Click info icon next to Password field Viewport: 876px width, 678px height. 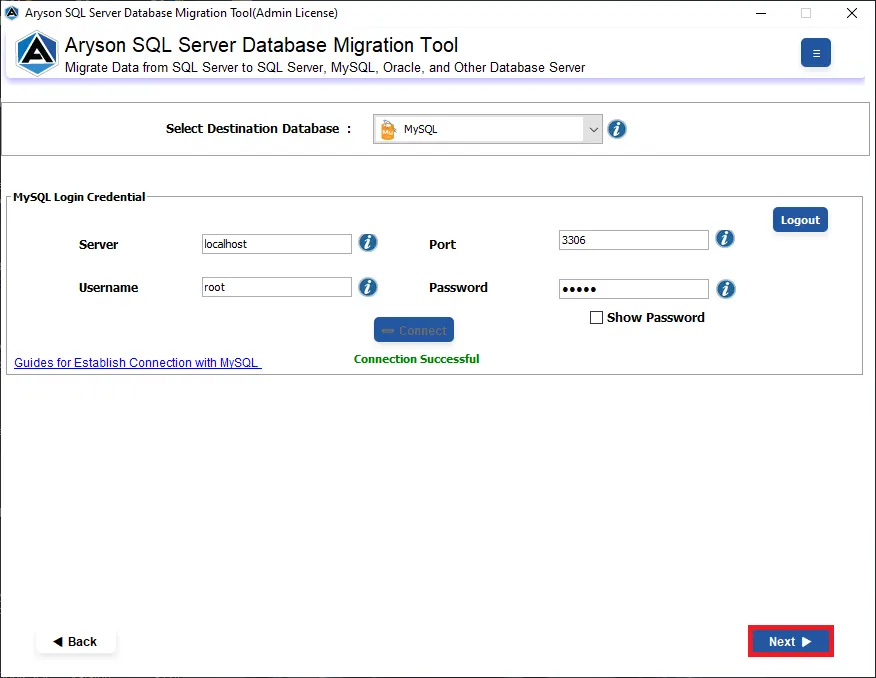click(725, 289)
